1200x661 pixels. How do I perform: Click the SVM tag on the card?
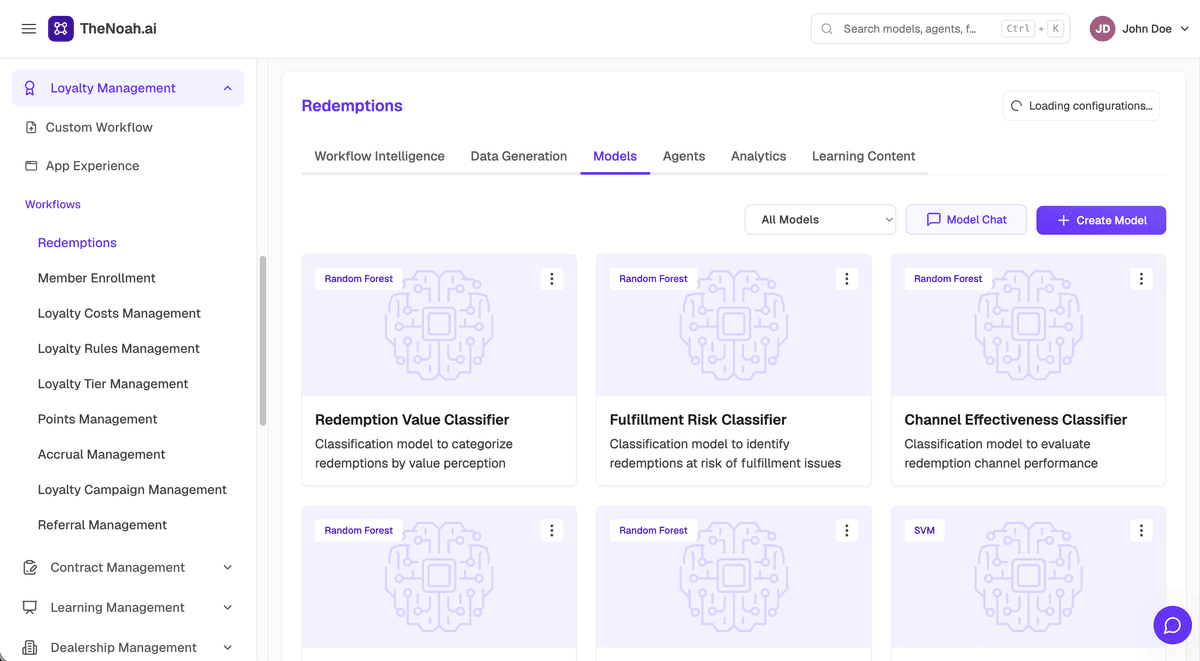(x=924, y=530)
